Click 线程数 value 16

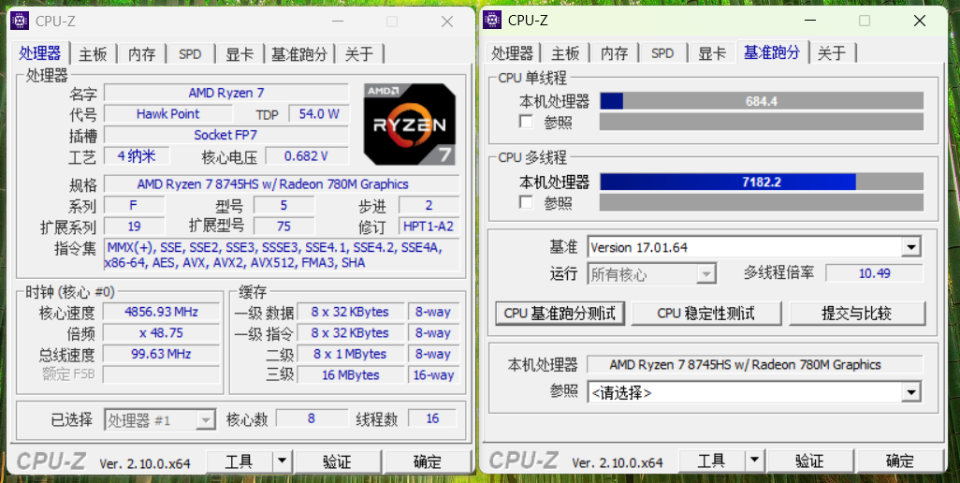432,419
